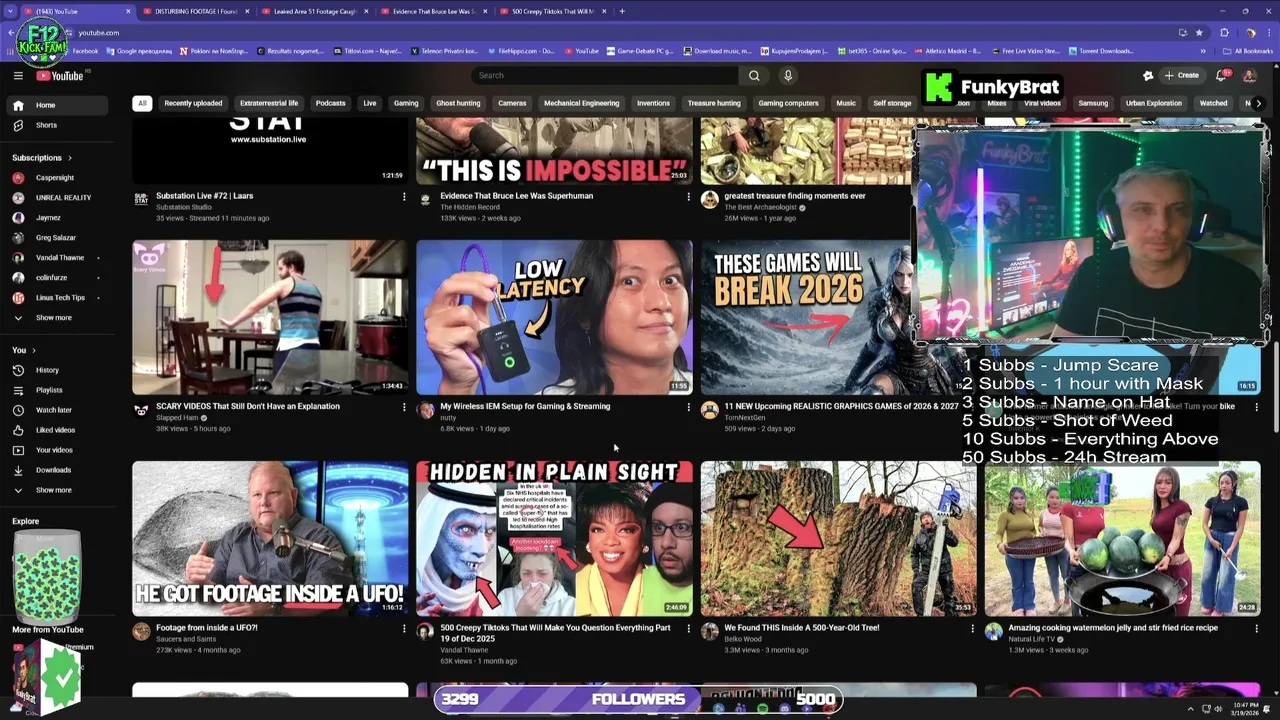Click the browser address bar
1280x720 pixels.
pos(620,32)
